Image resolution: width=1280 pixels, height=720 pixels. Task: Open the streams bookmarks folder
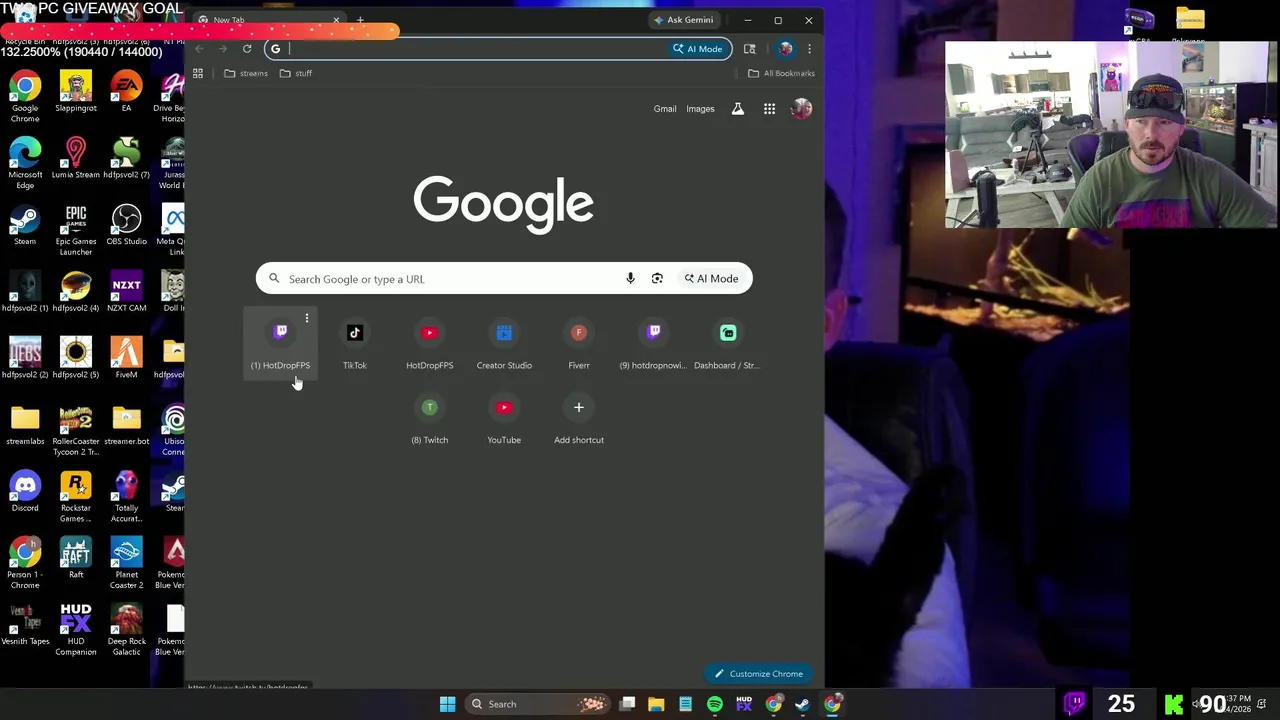click(246, 73)
